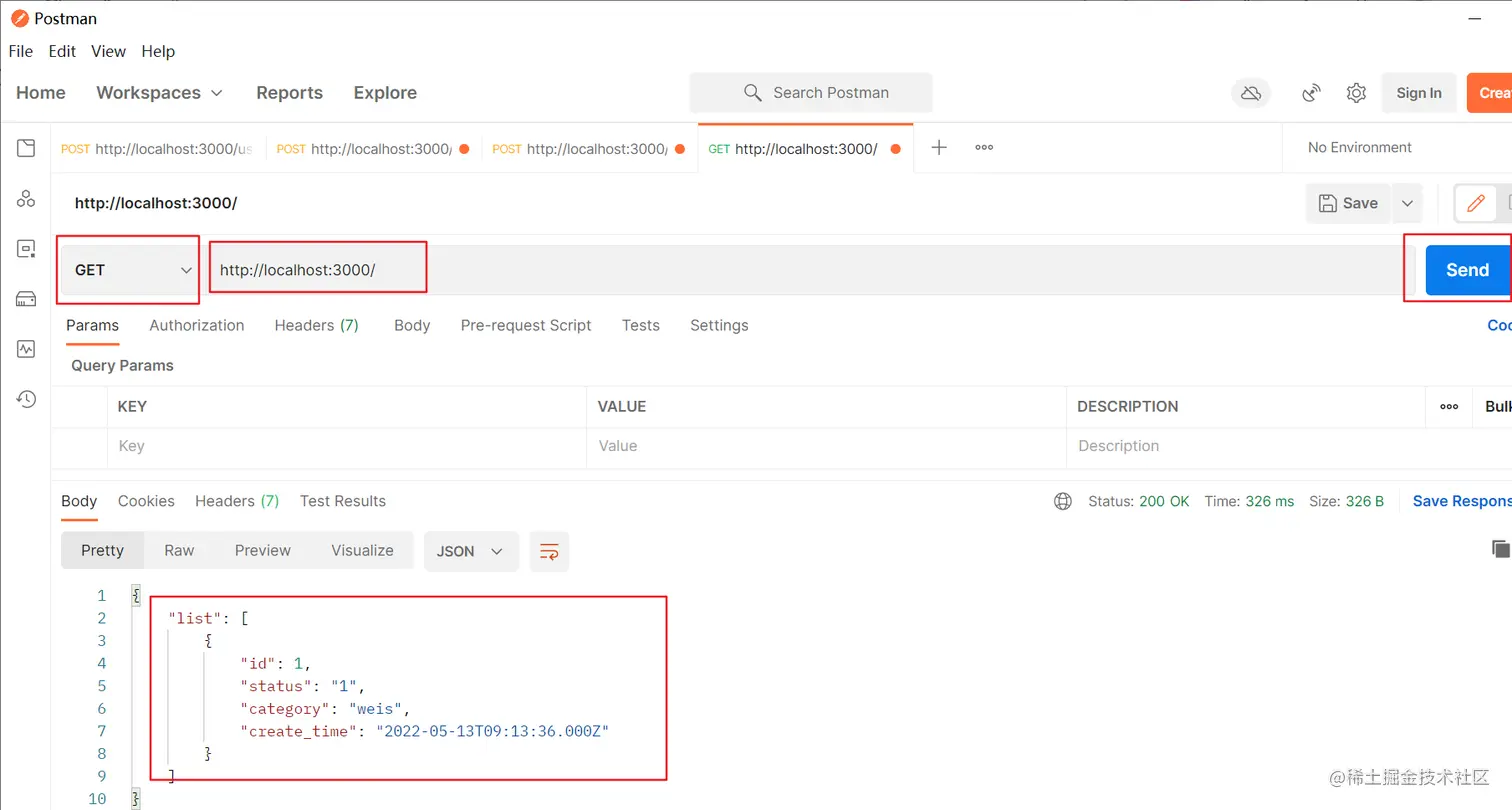Image resolution: width=1512 pixels, height=810 pixels.
Task: Switch to the first POST request tab
Action: click(x=158, y=148)
